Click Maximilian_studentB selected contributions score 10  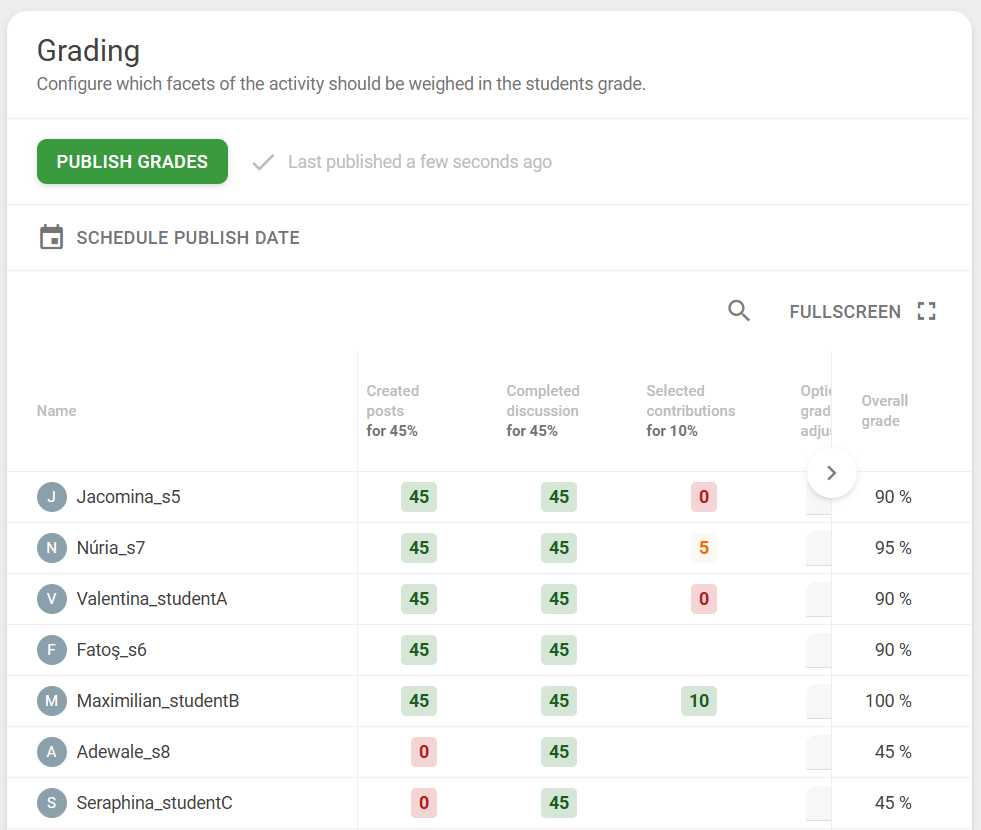699,701
